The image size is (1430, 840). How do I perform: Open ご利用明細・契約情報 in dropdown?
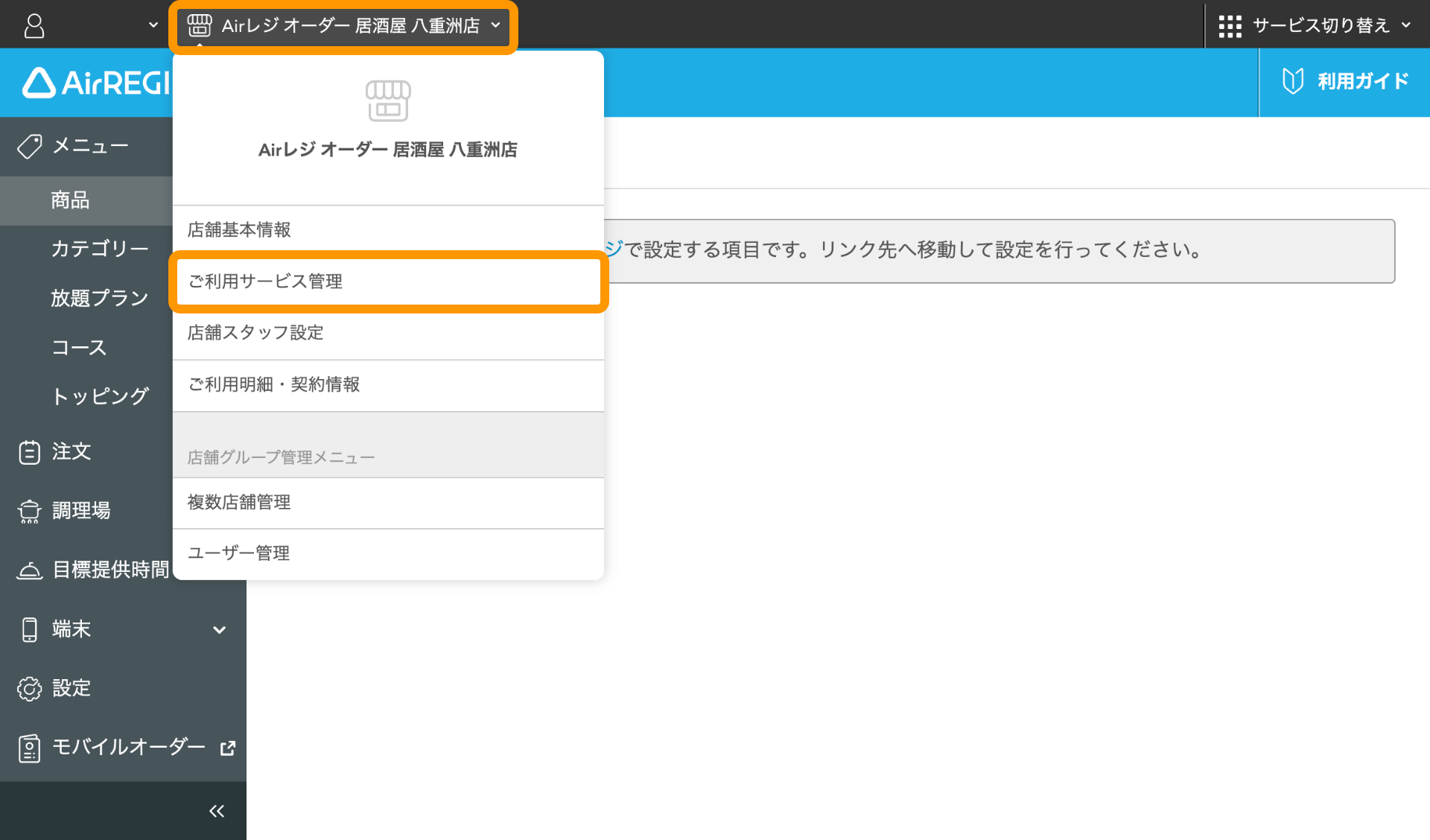pos(388,385)
